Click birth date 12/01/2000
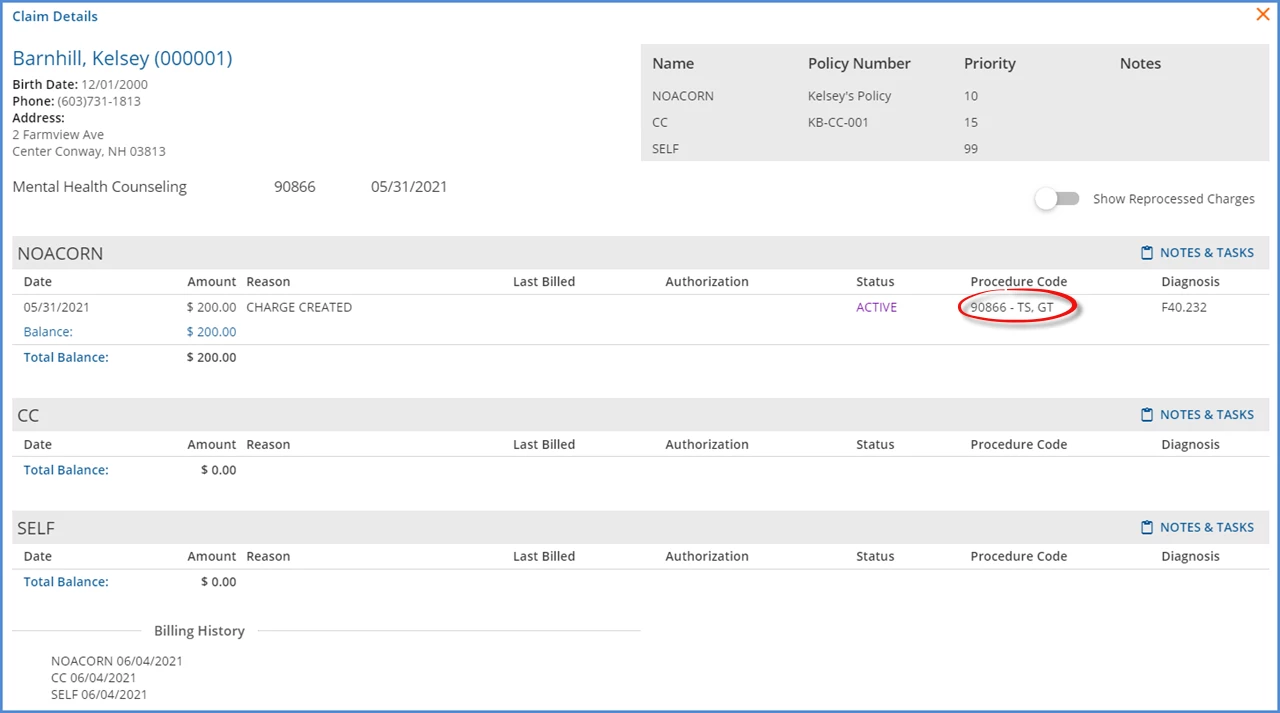Image resolution: width=1280 pixels, height=713 pixels. [x=115, y=84]
